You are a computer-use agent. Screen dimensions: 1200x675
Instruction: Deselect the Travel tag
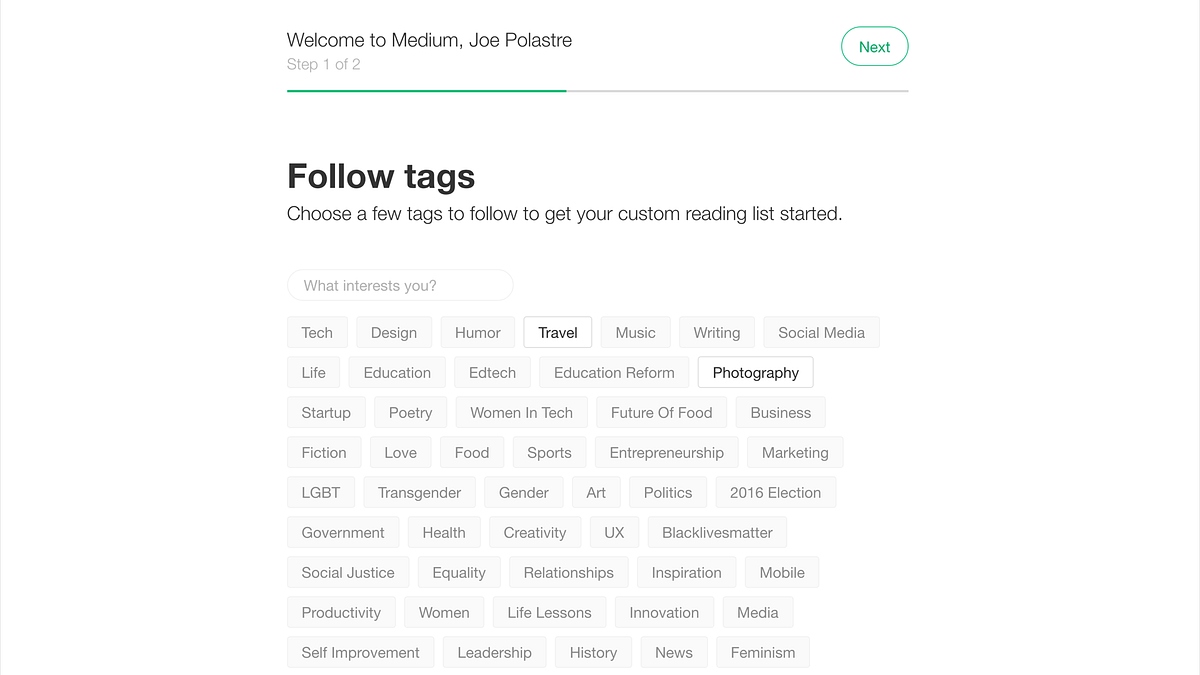(x=558, y=333)
